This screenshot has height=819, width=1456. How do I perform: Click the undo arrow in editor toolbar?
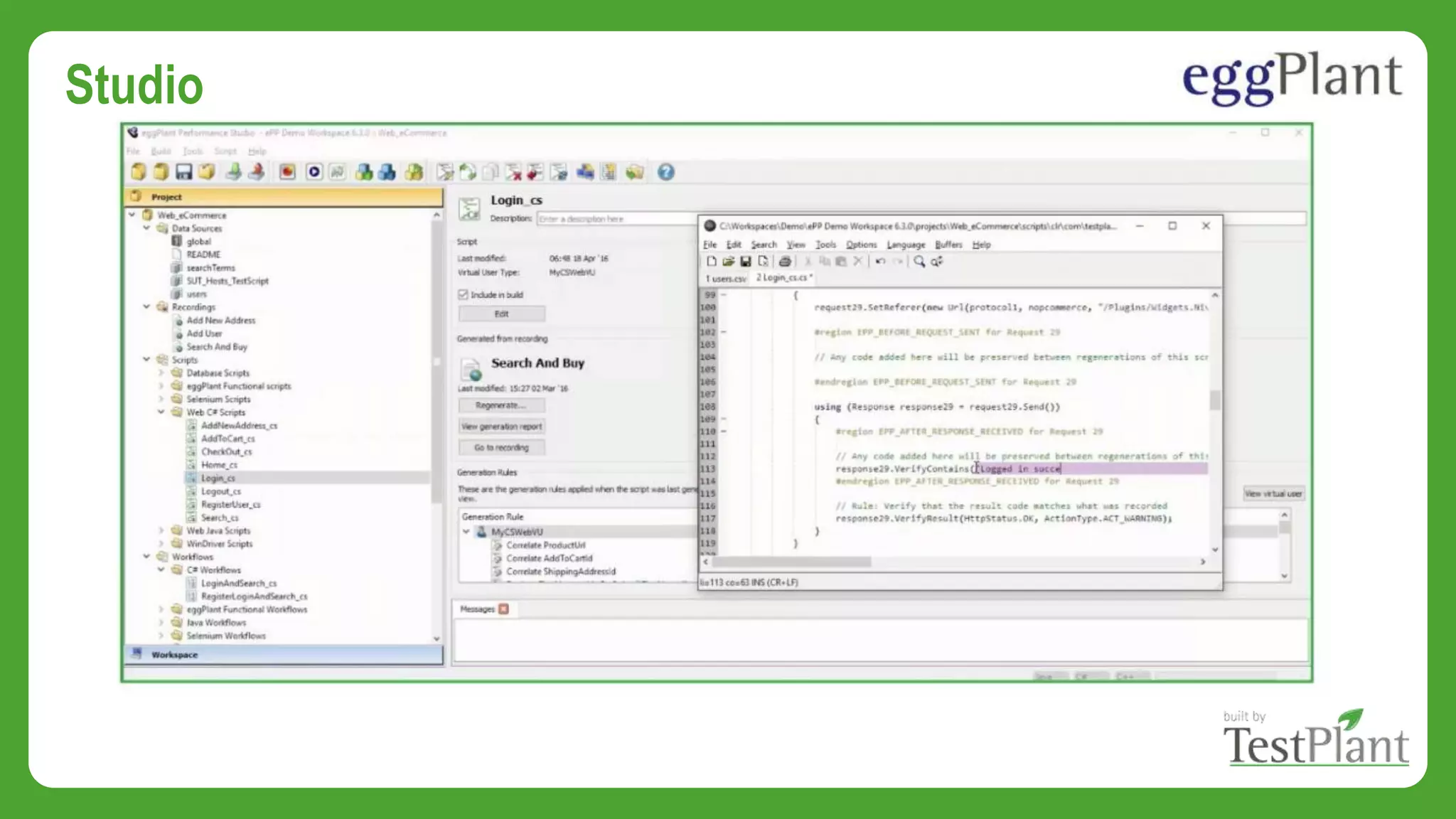(x=880, y=262)
